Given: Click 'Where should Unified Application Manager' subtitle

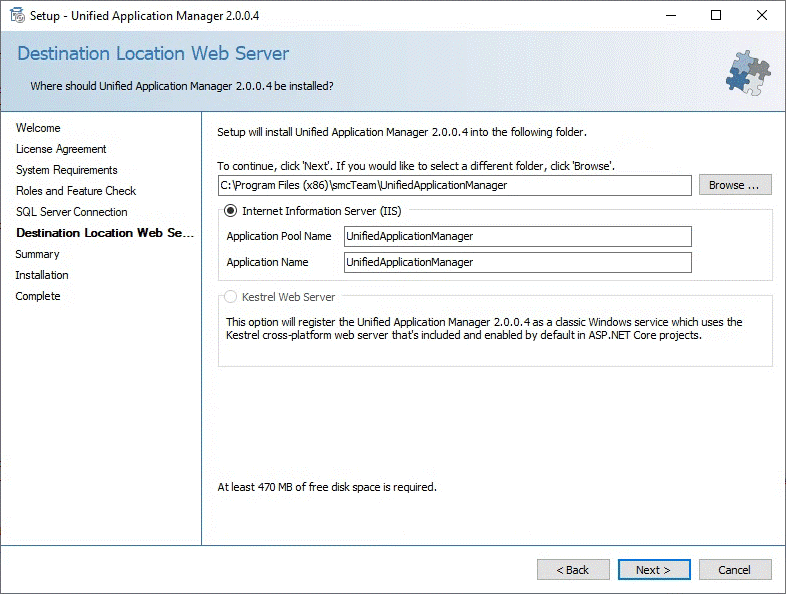Looking at the screenshot, I should [182, 86].
